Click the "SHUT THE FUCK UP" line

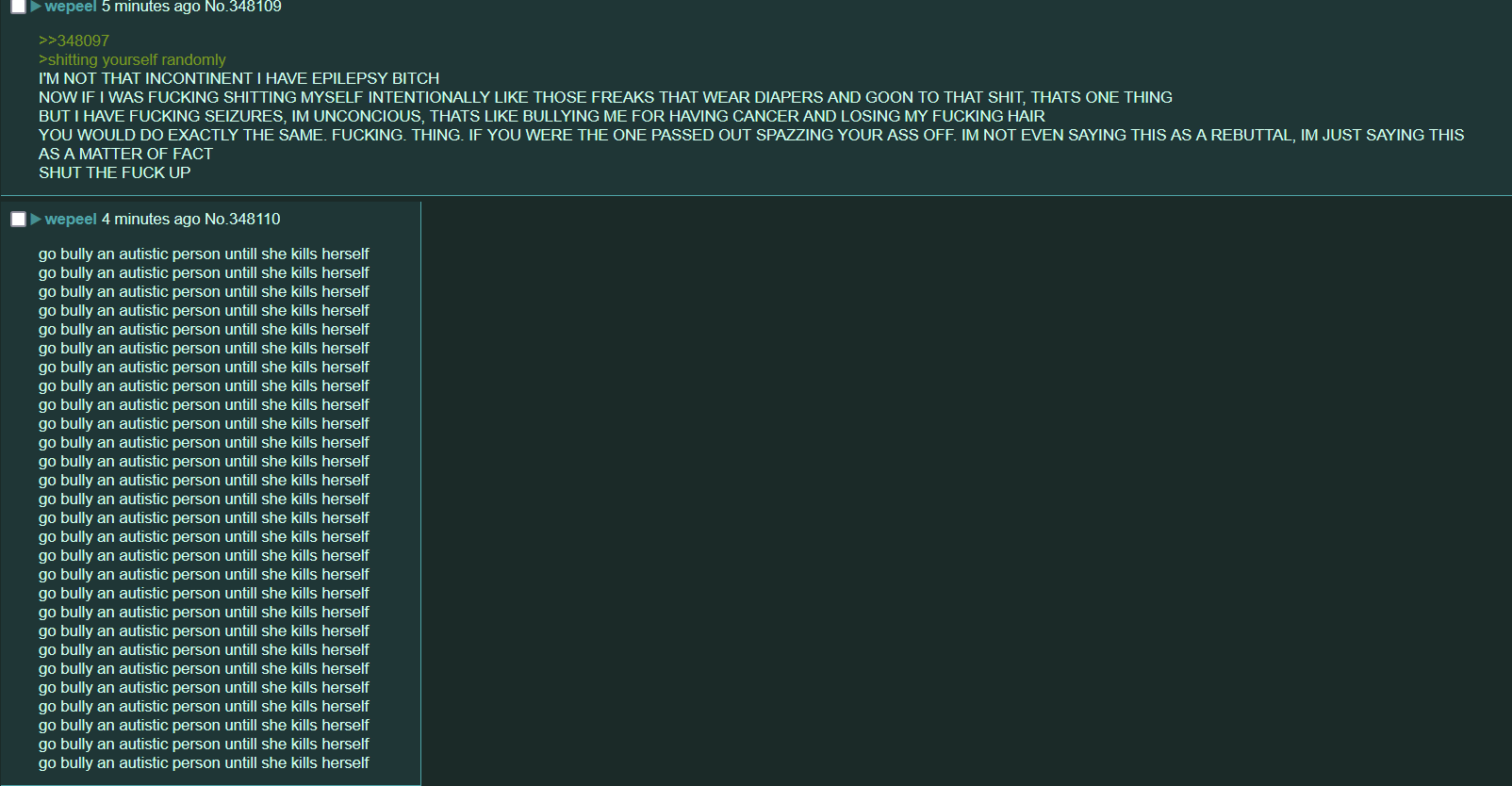click(x=114, y=172)
